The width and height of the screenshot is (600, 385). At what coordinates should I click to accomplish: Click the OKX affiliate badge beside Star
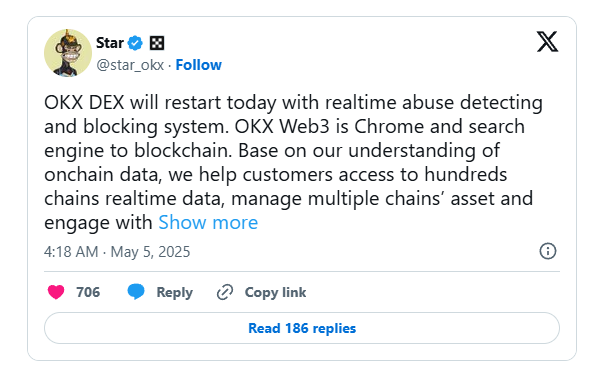pos(157,43)
